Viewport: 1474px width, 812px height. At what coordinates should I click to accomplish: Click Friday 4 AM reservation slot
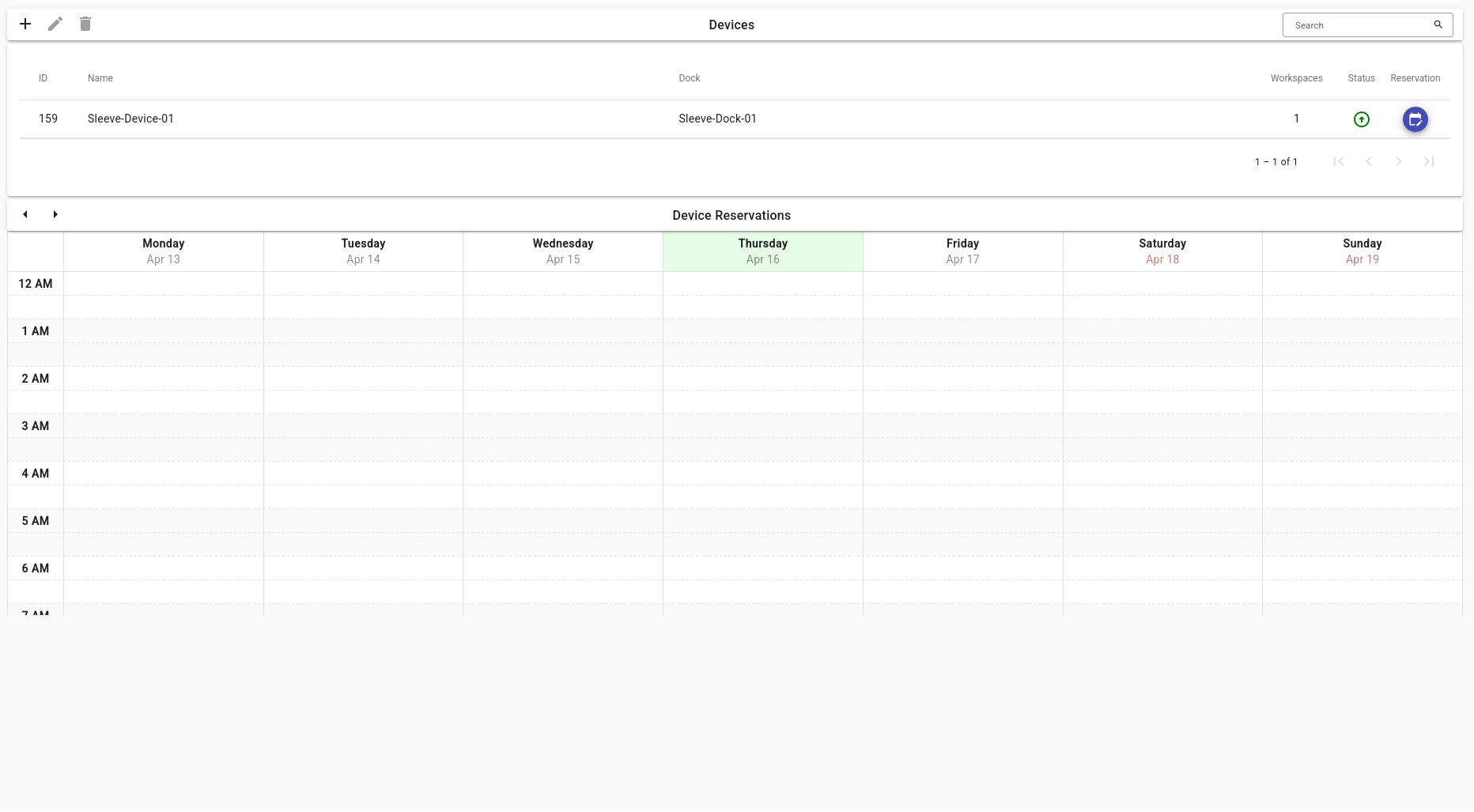(x=962, y=474)
